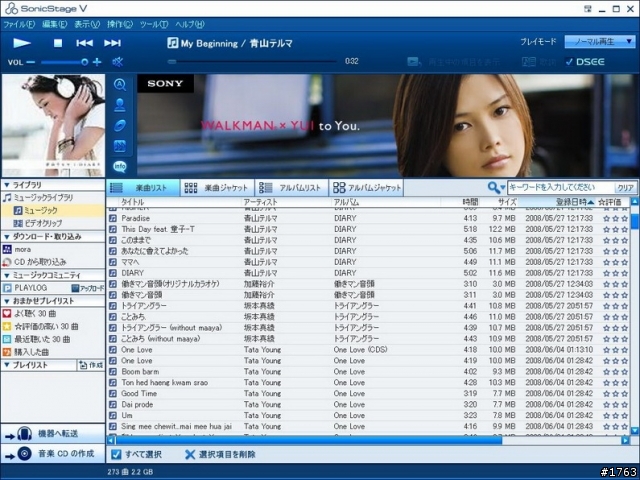Switch to Song List tab

[x=143, y=188]
